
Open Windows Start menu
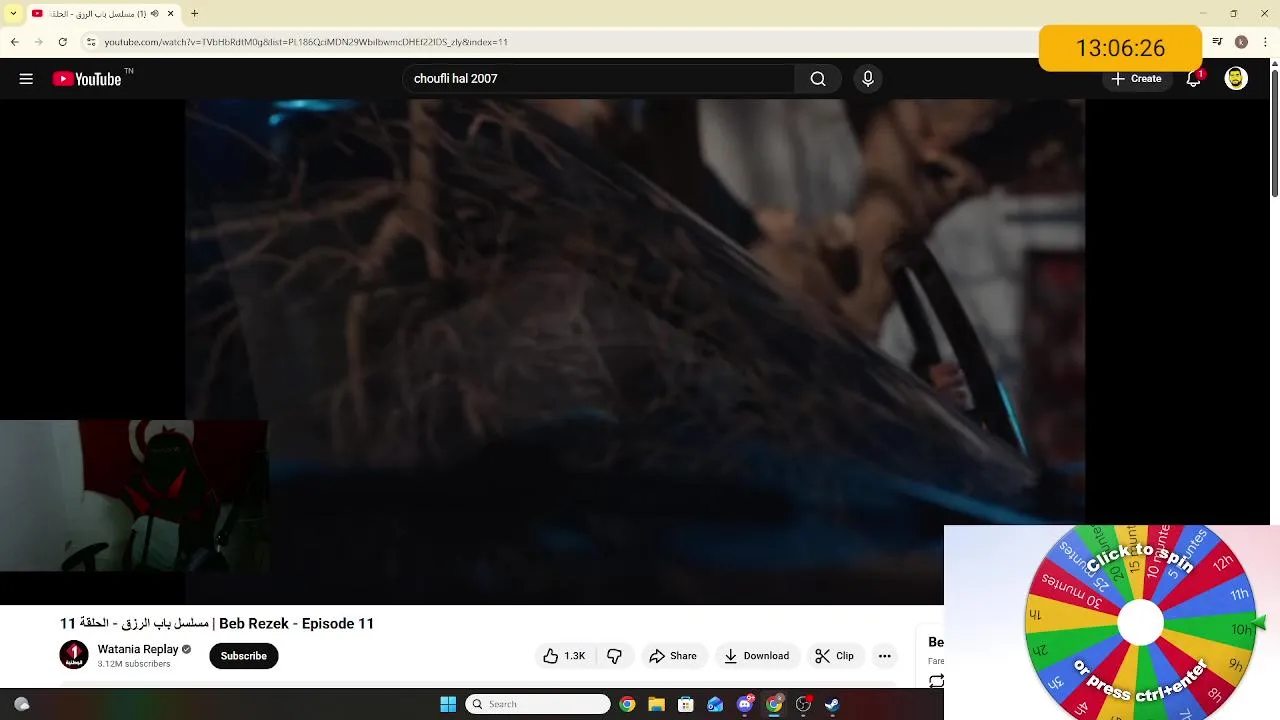pyautogui.click(x=448, y=704)
